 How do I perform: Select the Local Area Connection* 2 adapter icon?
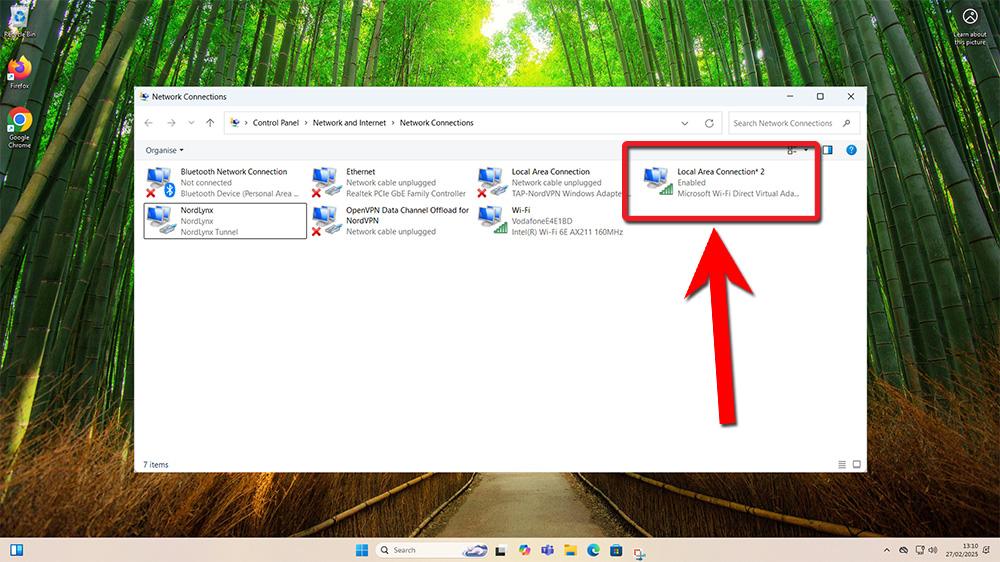click(658, 181)
